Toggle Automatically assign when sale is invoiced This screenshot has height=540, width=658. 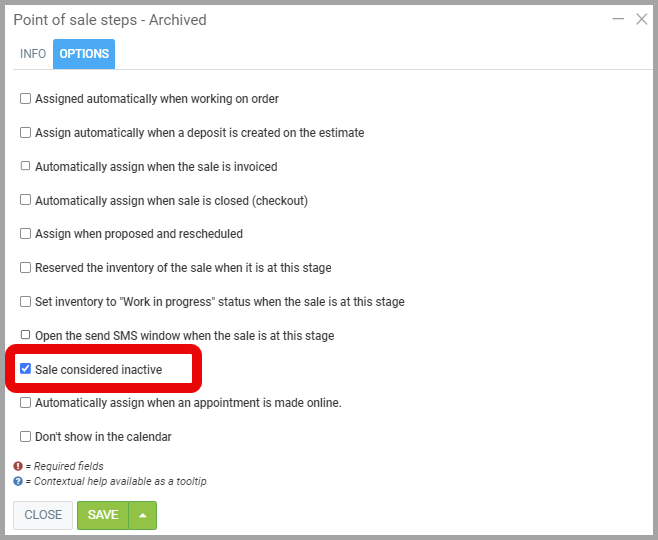(26, 166)
